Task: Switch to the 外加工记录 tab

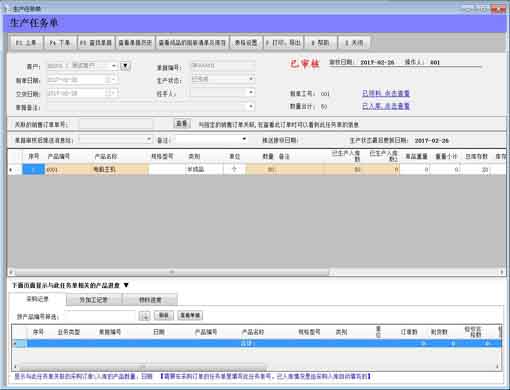Action: click(x=94, y=300)
